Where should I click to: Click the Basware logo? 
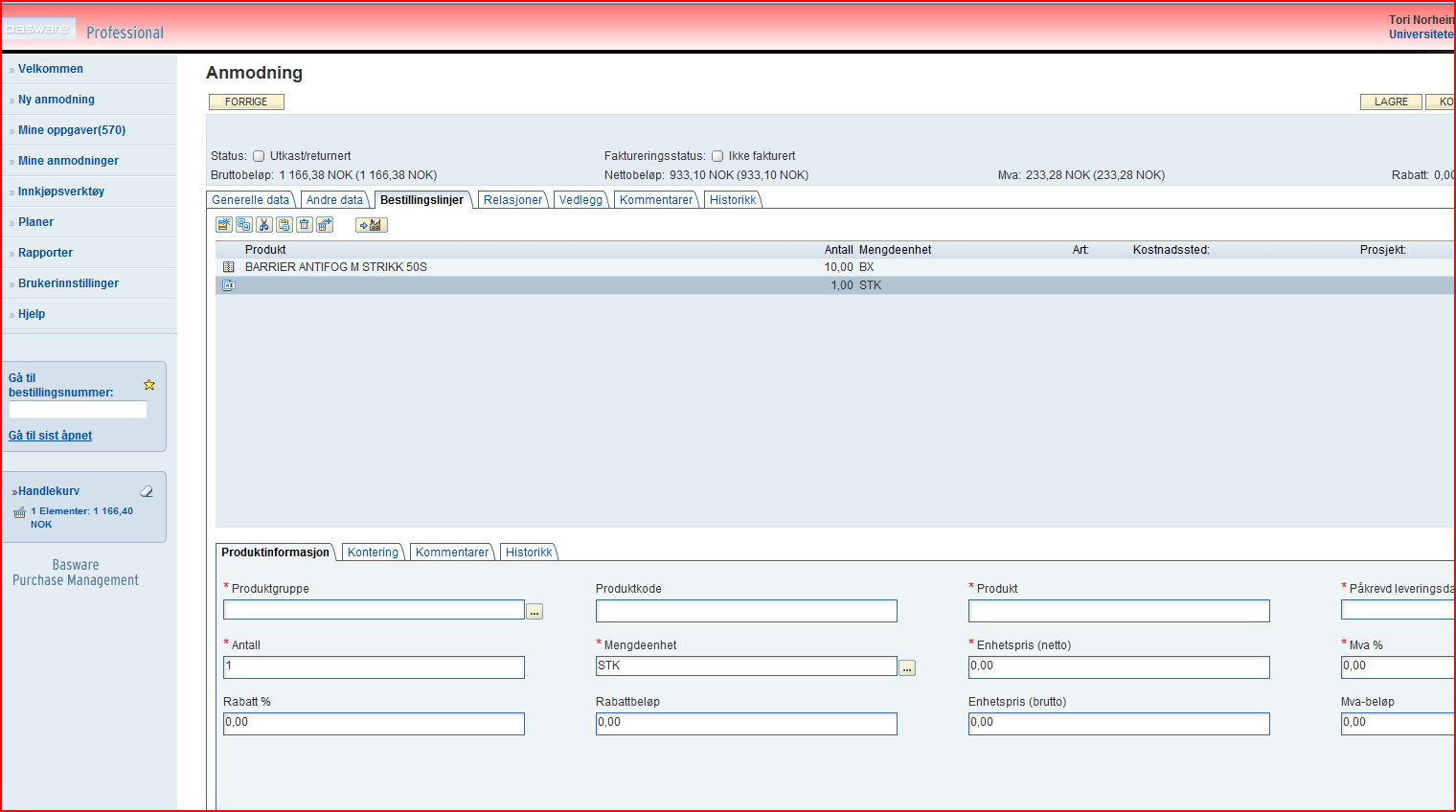tap(38, 29)
